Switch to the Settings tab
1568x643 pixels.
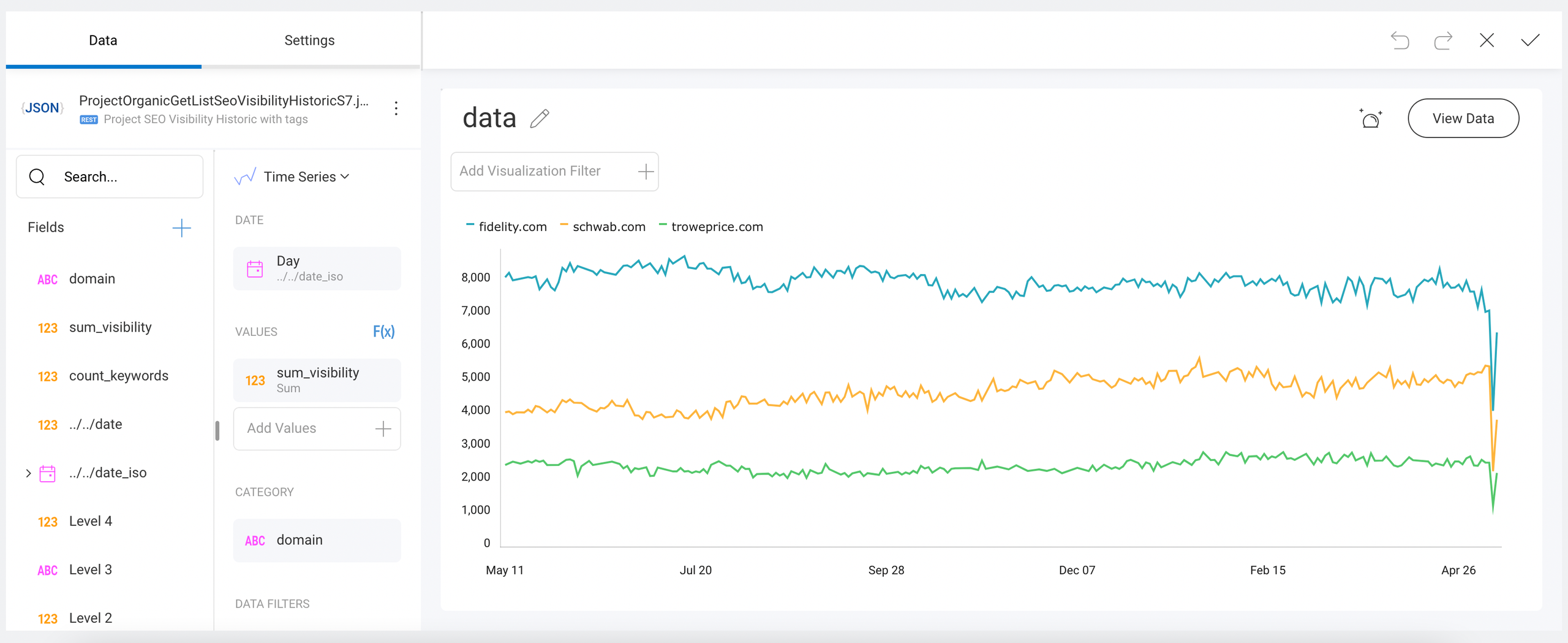(309, 40)
